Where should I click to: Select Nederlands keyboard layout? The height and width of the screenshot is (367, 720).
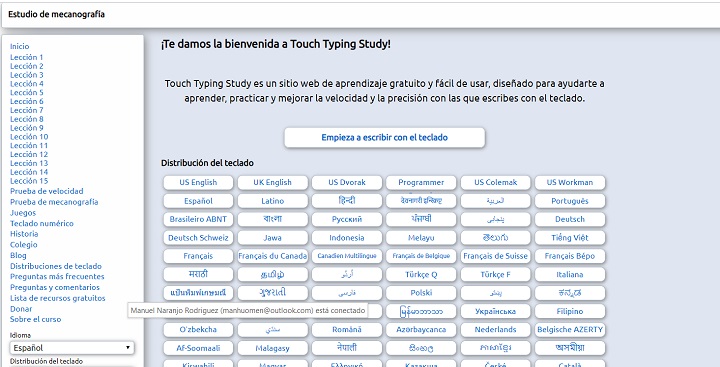495,329
